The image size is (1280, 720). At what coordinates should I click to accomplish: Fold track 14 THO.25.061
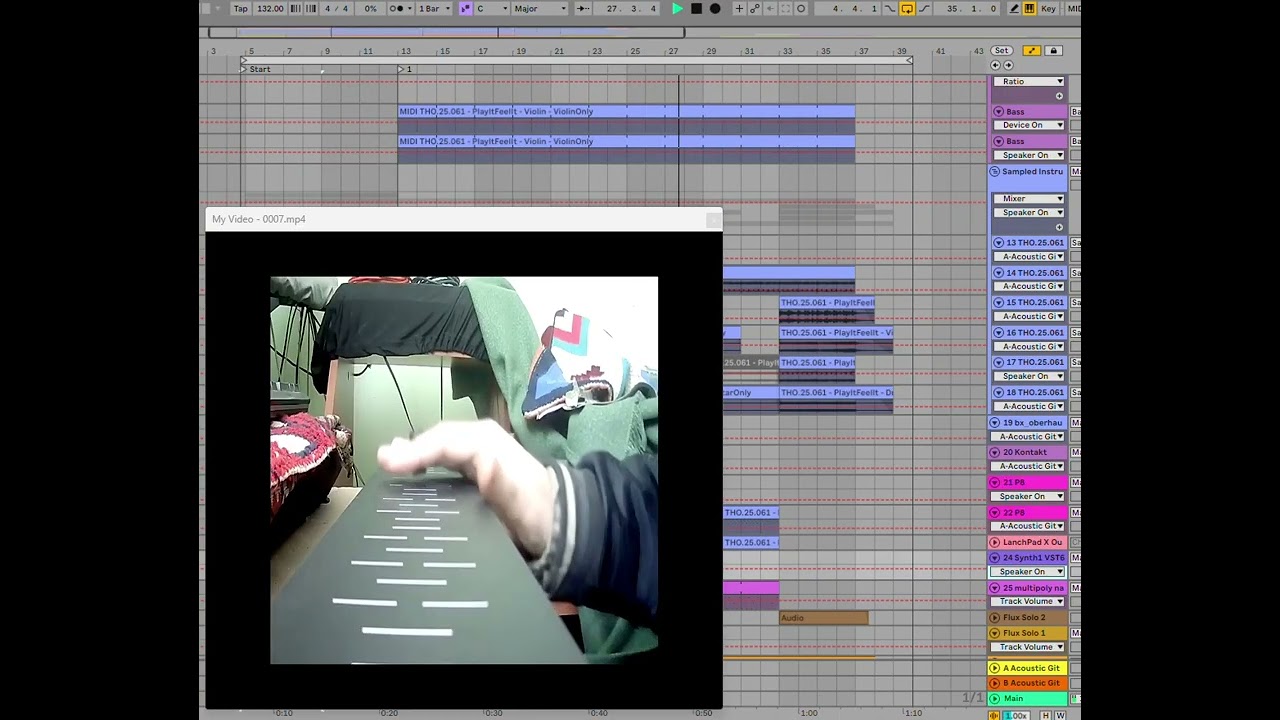point(998,273)
